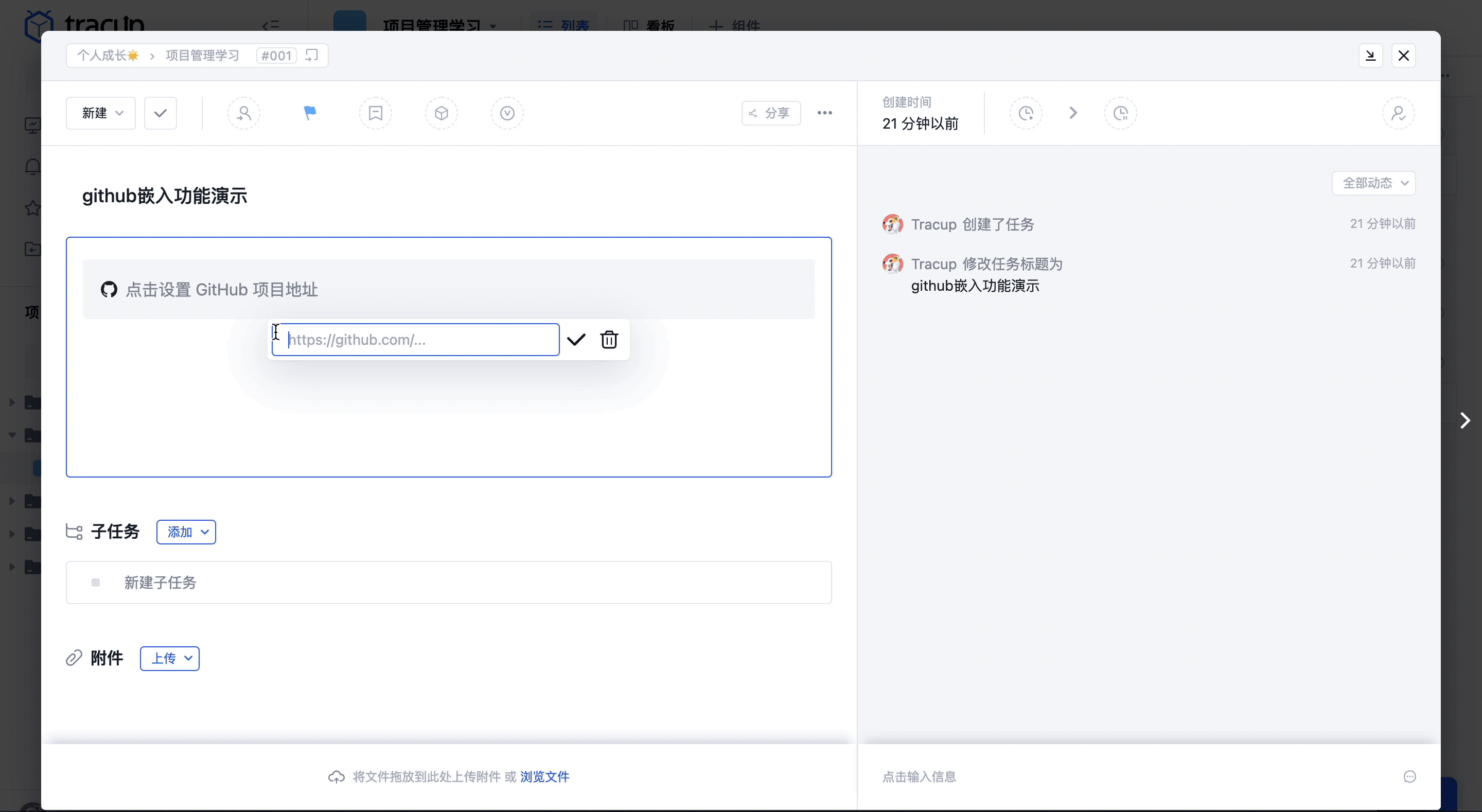Open the 添加 dropdown next to 子任务
Viewport: 1482px width, 812px height.
[x=185, y=532]
